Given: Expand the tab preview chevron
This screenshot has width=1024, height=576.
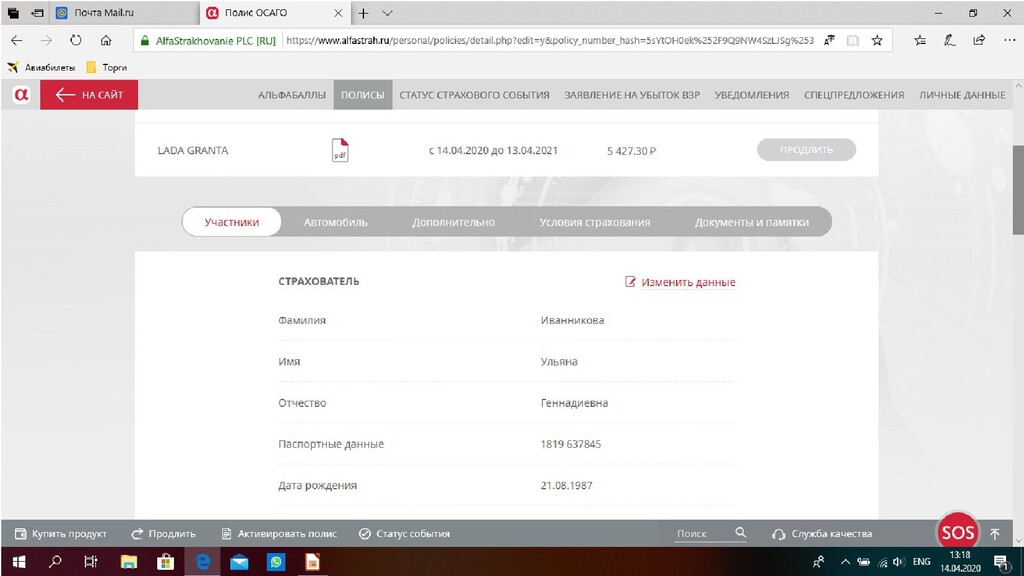Looking at the screenshot, I should point(387,13).
